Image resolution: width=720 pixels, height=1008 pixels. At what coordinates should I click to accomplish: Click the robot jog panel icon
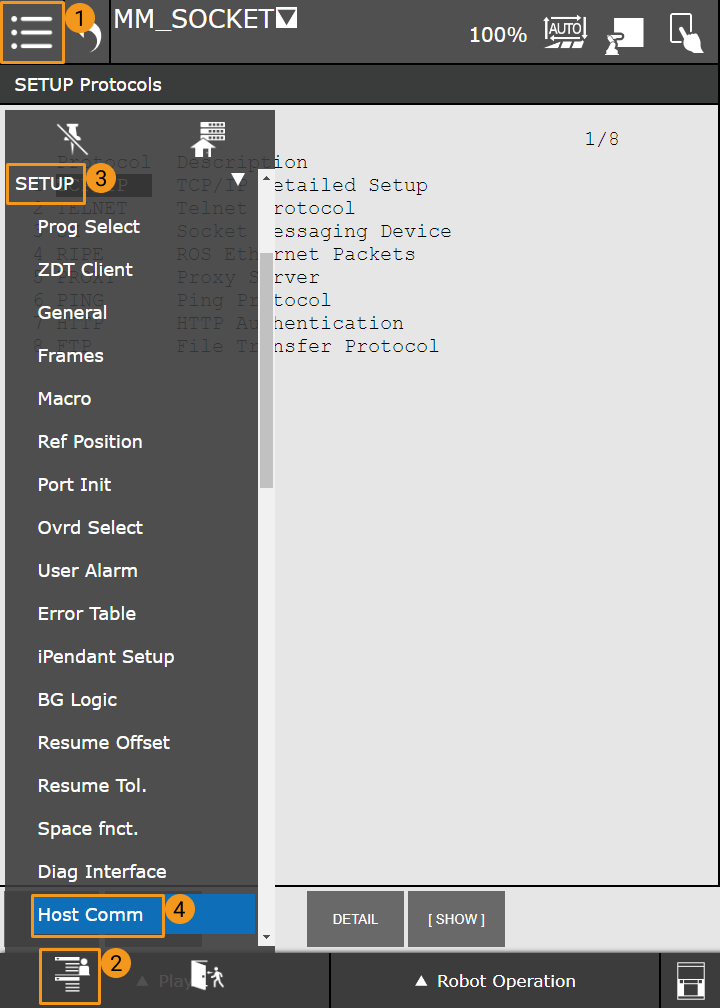pos(624,34)
